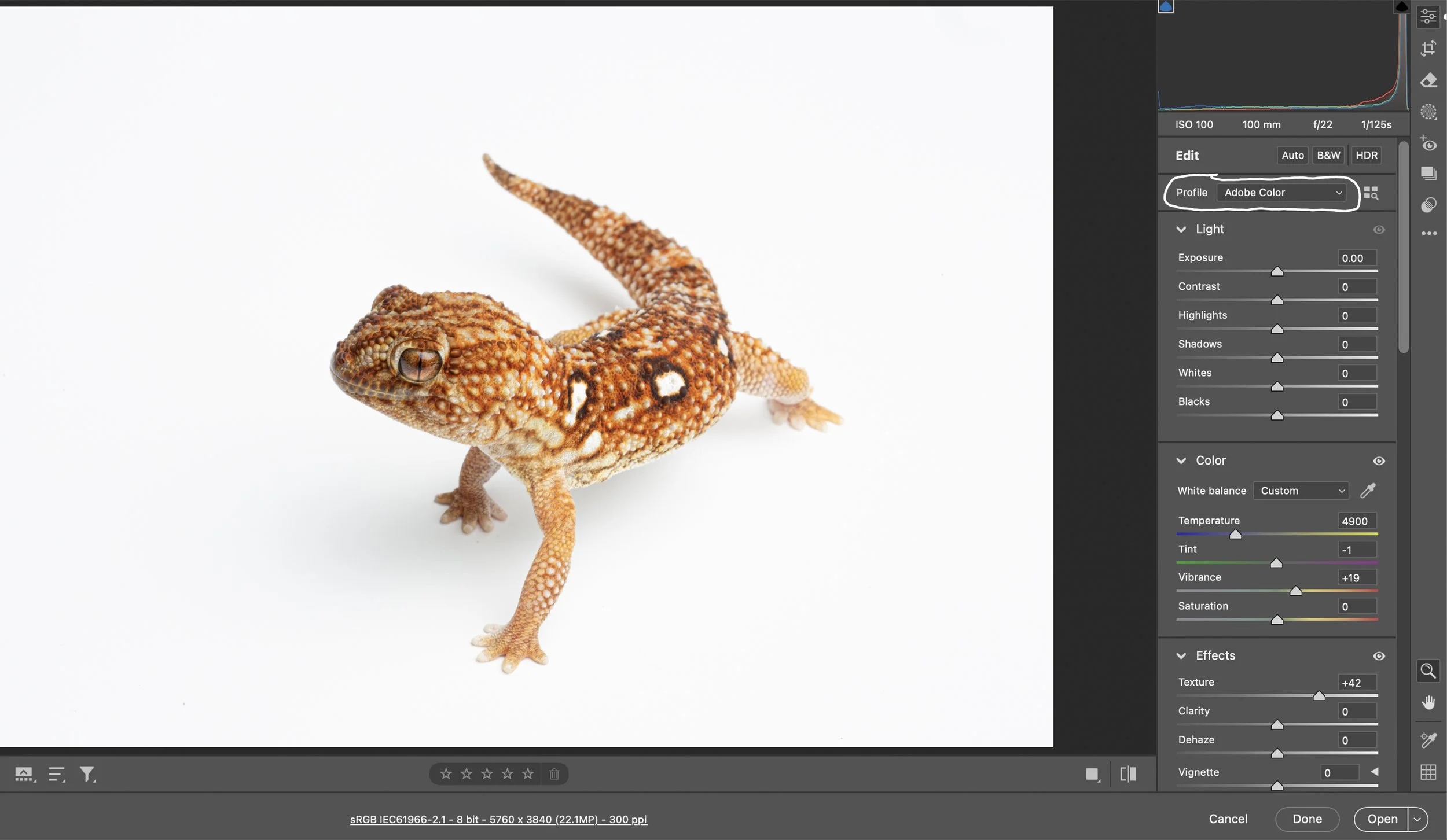
Task: Toggle Effects panel visibility eye
Action: 1379,656
